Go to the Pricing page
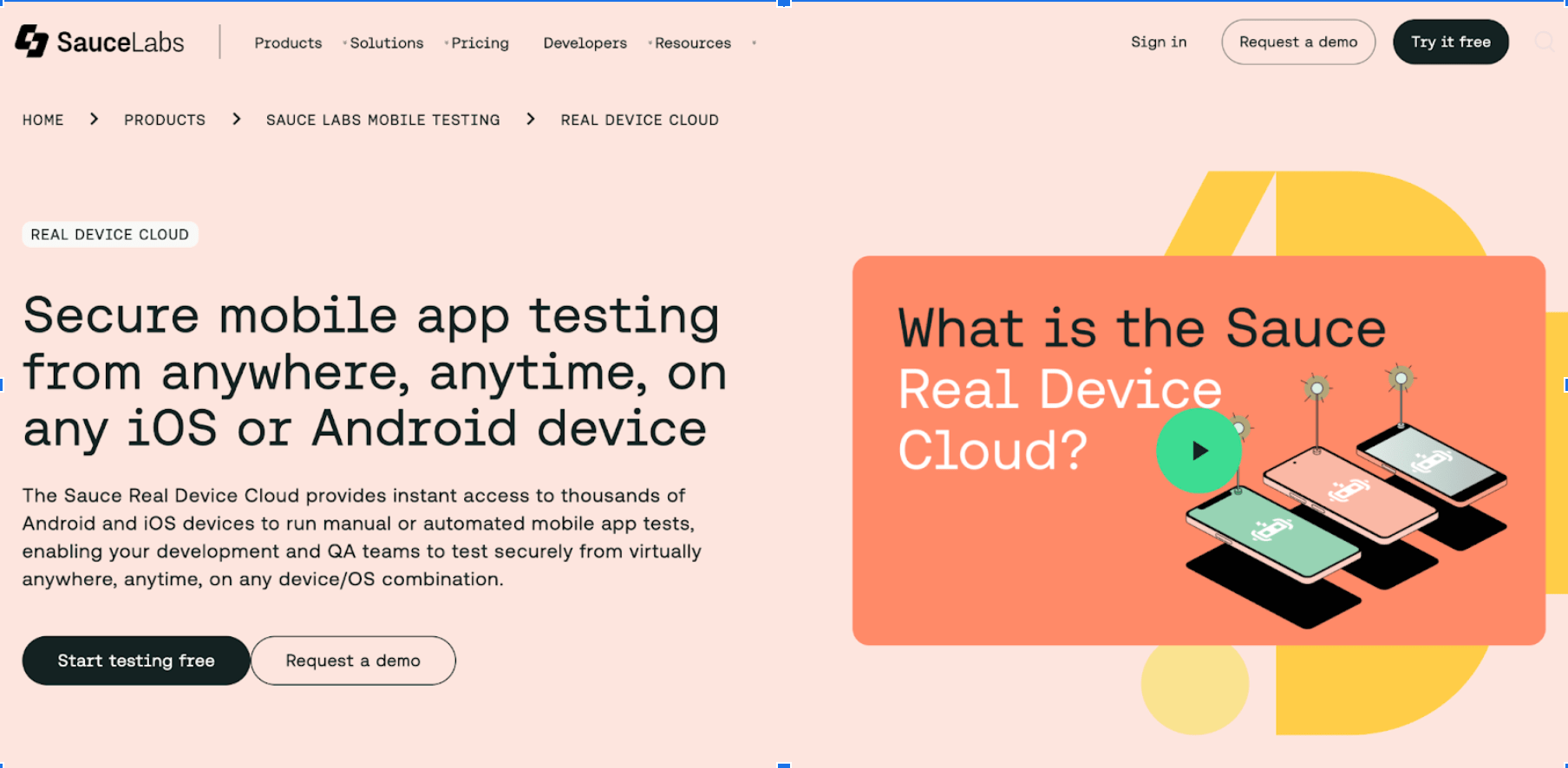Image resolution: width=1568 pixels, height=768 pixels. tap(480, 42)
